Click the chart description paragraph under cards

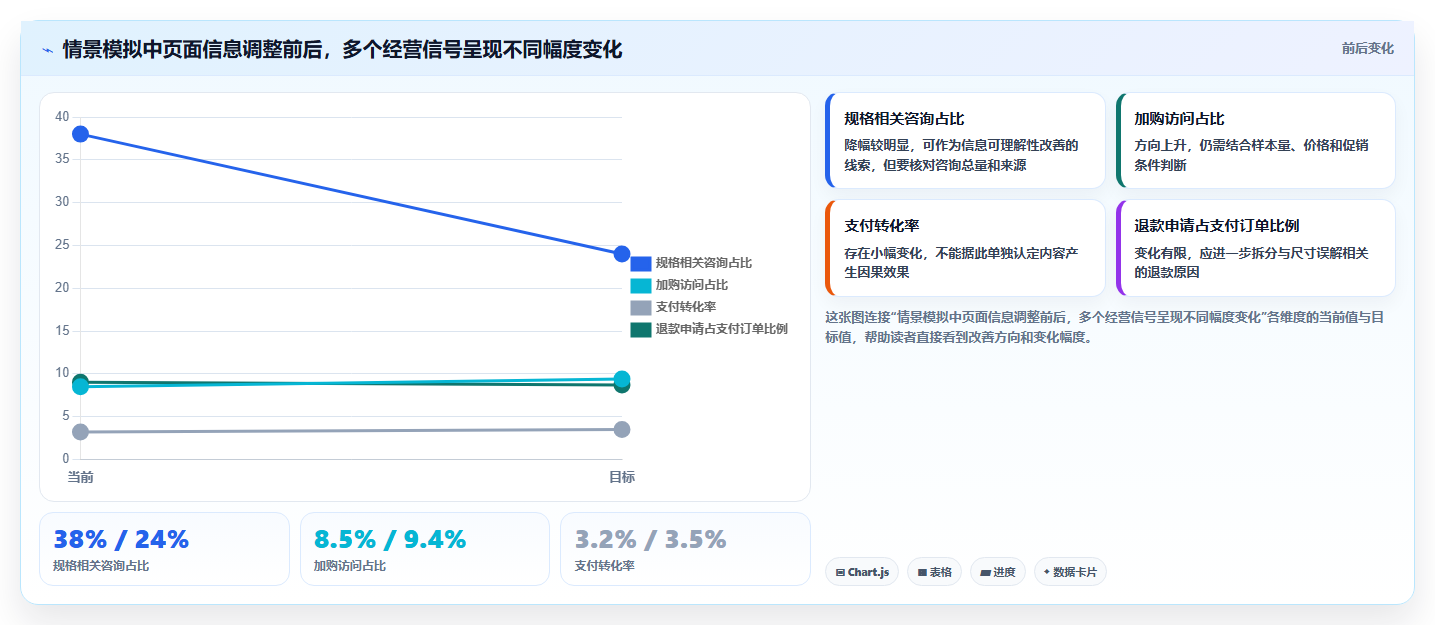pyautogui.click(x=1105, y=327)
